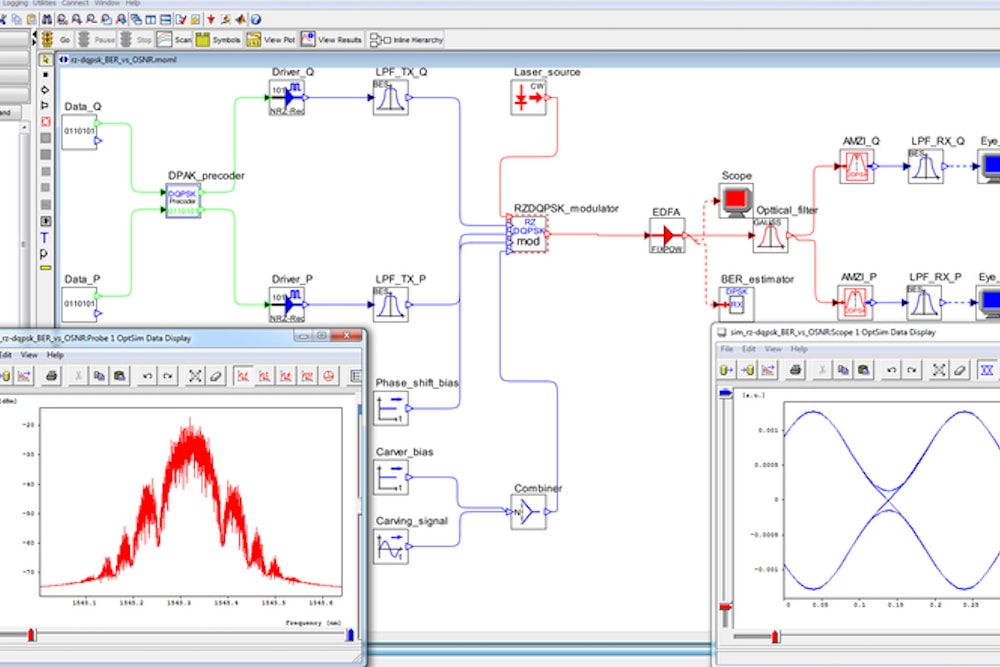This screenshot has width=1000, height=667.
Task: Select the Combiner block icon
Action: pos(528,512)
